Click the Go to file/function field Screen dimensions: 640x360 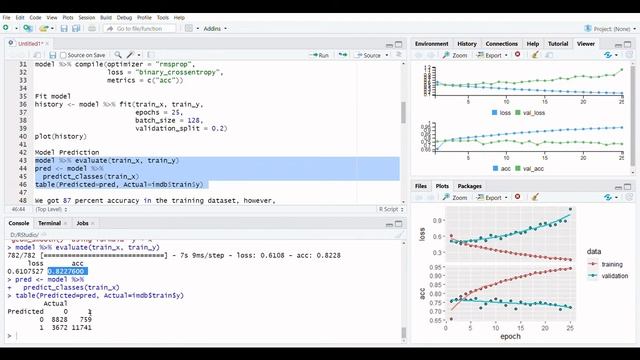coord(140,29)
